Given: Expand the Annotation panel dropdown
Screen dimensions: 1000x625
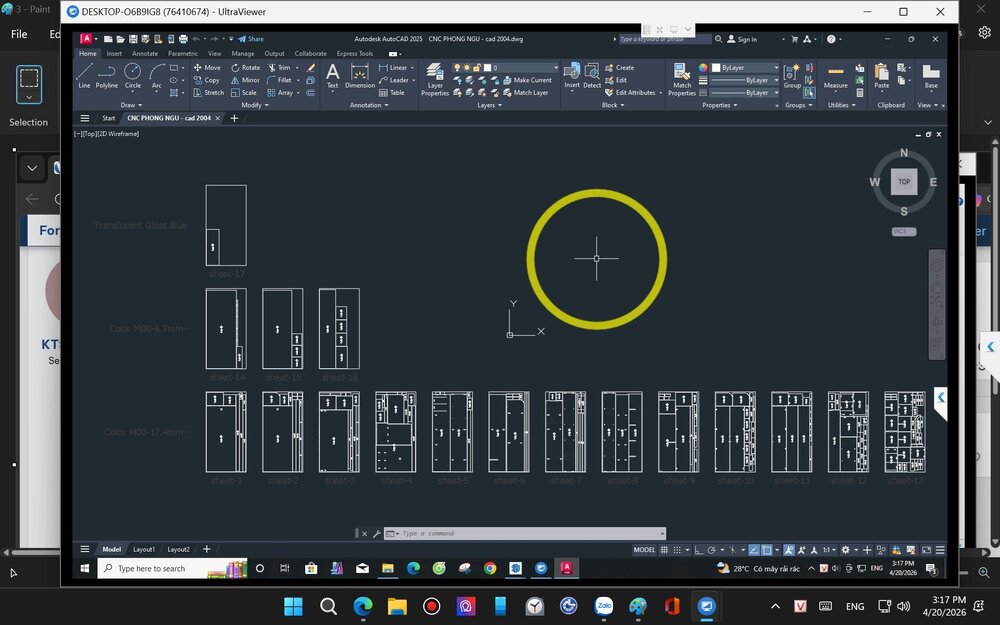Looking at the screenshot, I should click(x=369, y=105).
